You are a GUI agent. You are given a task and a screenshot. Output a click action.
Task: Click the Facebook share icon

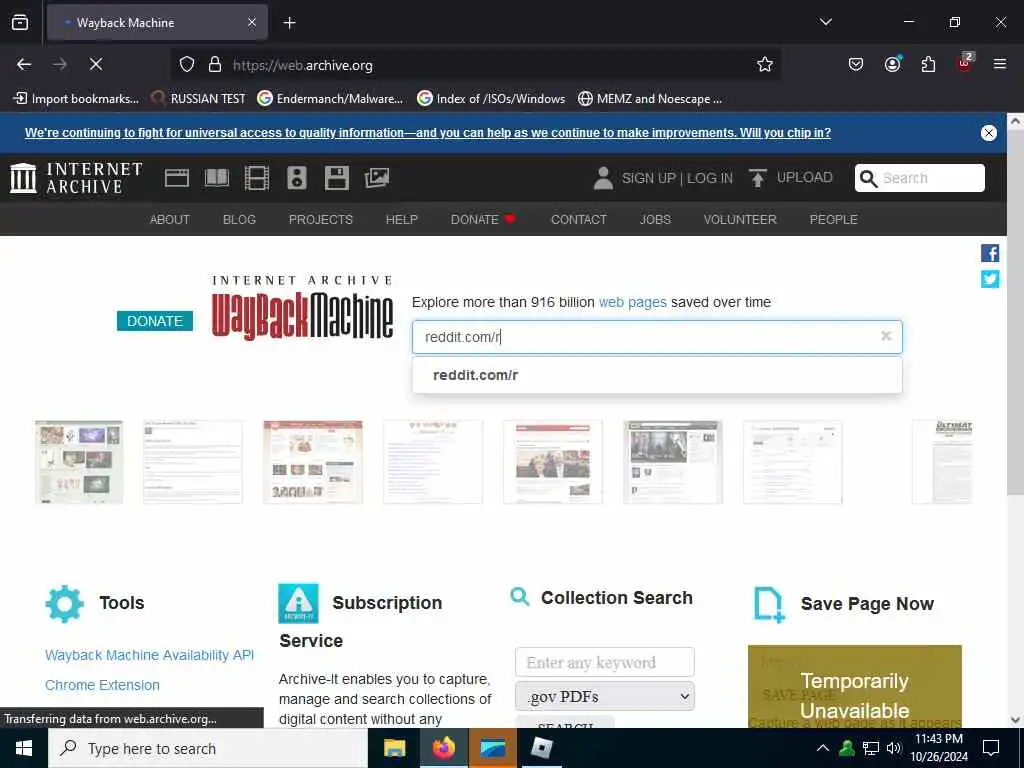tap(990, 253)
